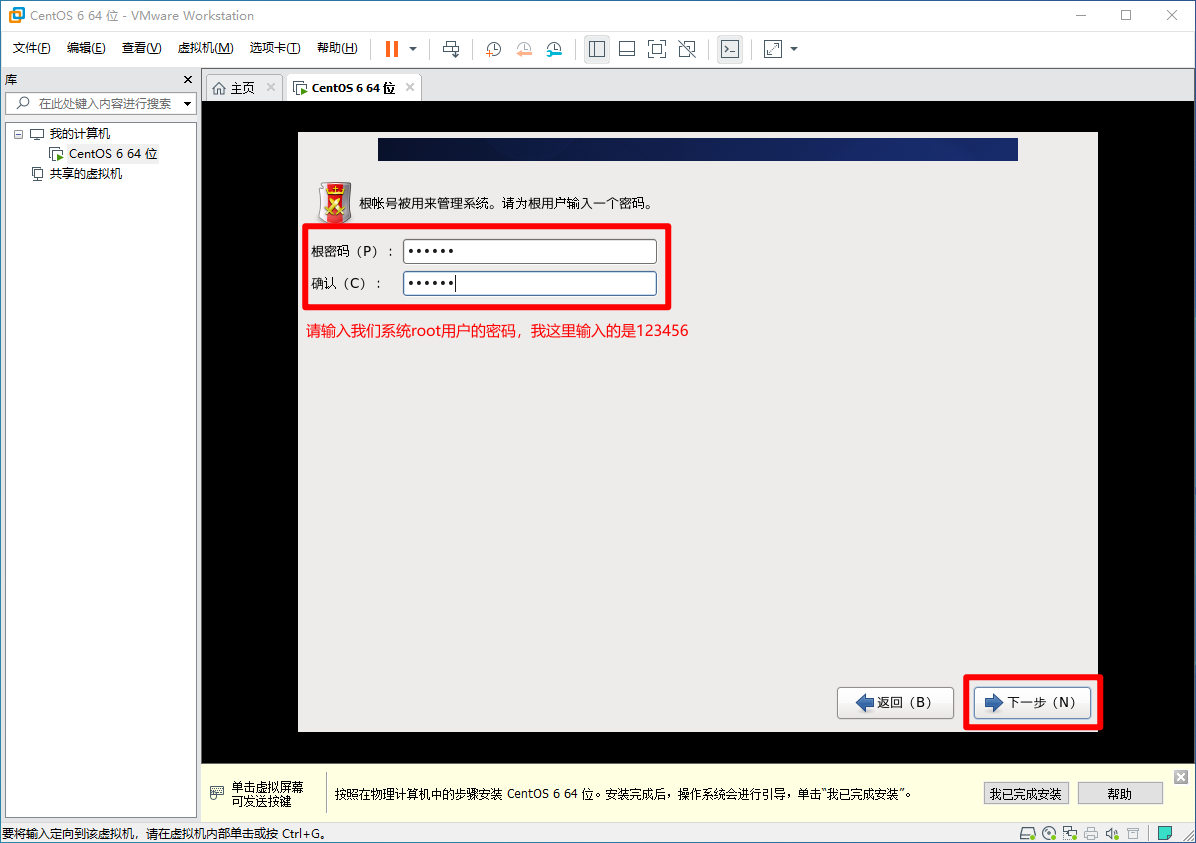
Task: Select 共享的虚拟机 in the library
Action: 85,174
